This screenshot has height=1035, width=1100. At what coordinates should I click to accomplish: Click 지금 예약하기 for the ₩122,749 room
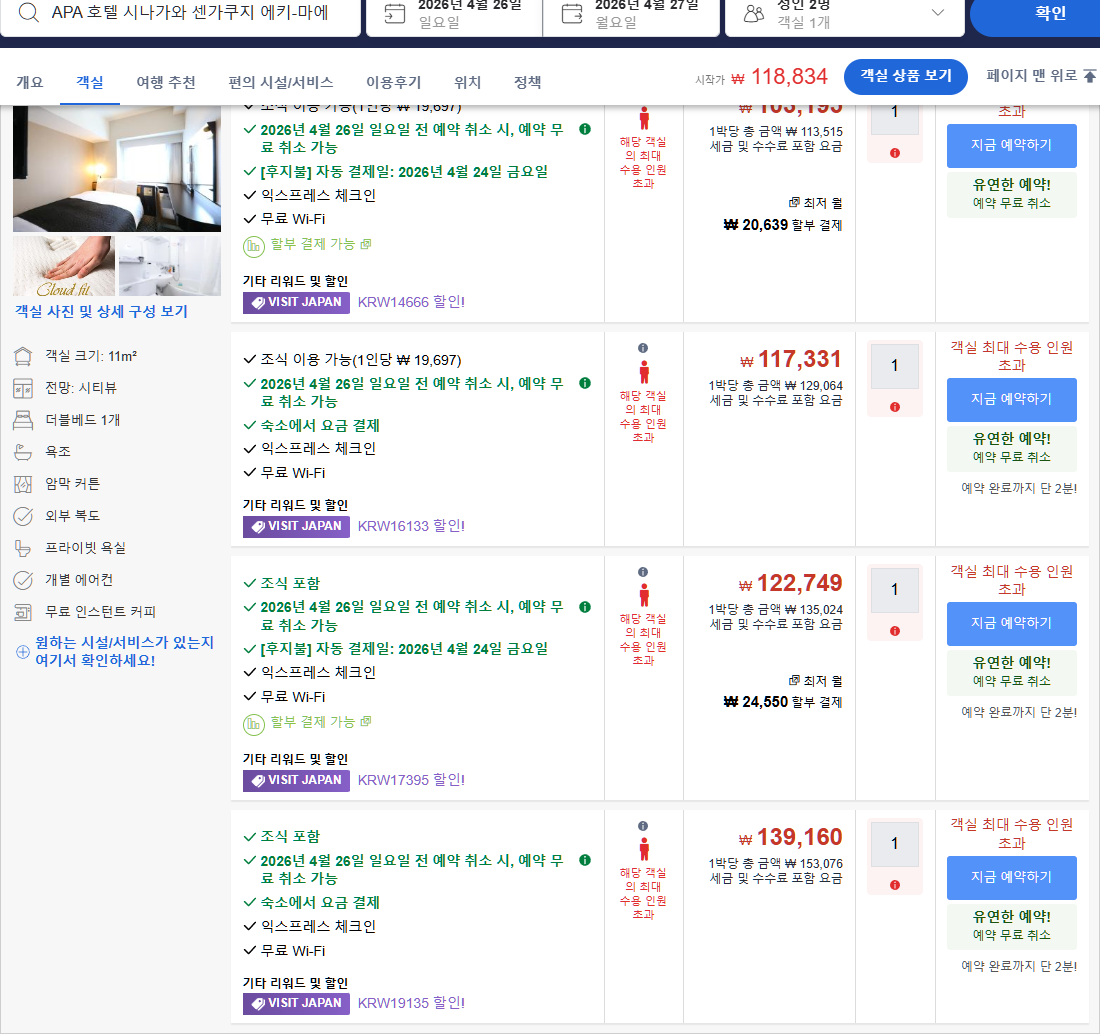(1011, 623)
